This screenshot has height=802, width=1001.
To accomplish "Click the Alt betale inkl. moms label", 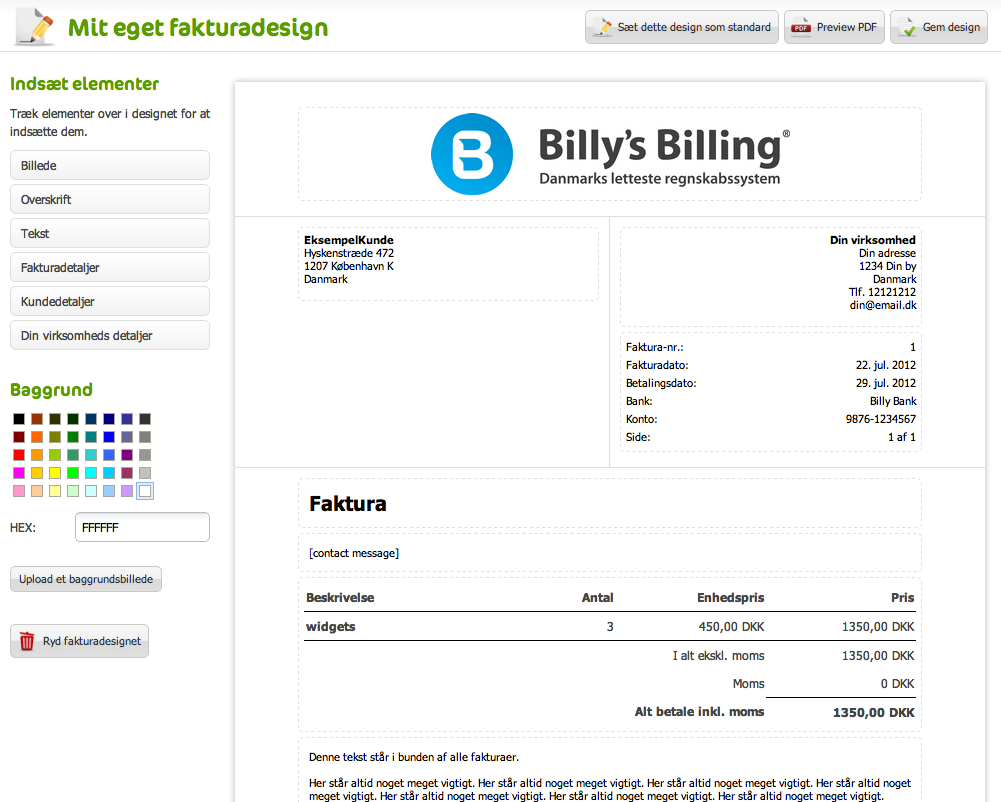I will tap(699, 711).
